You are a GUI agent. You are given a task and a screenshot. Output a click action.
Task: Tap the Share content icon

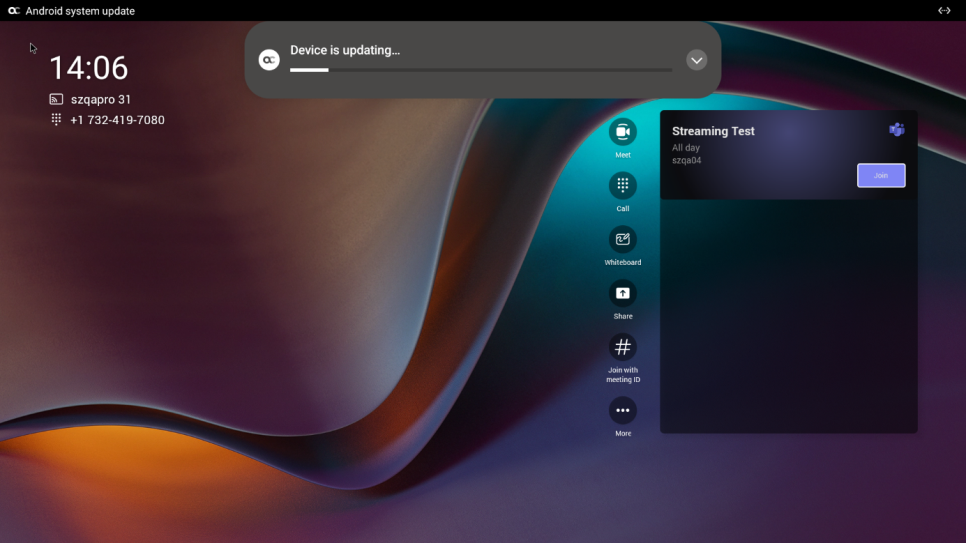click(622, 293)
